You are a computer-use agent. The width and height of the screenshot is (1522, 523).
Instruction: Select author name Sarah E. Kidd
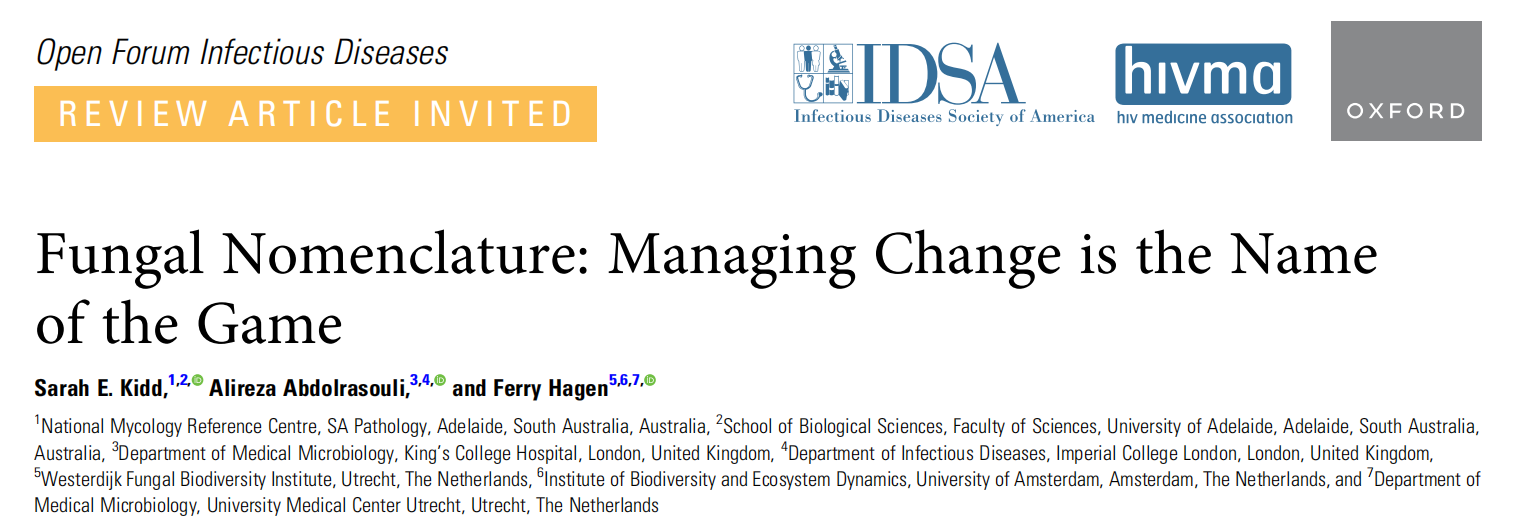(x=99, y=388)
